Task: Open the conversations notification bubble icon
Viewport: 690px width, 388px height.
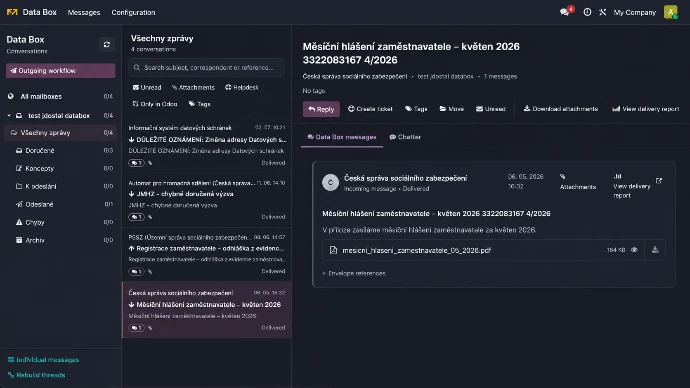Action: tap(566, 12)
